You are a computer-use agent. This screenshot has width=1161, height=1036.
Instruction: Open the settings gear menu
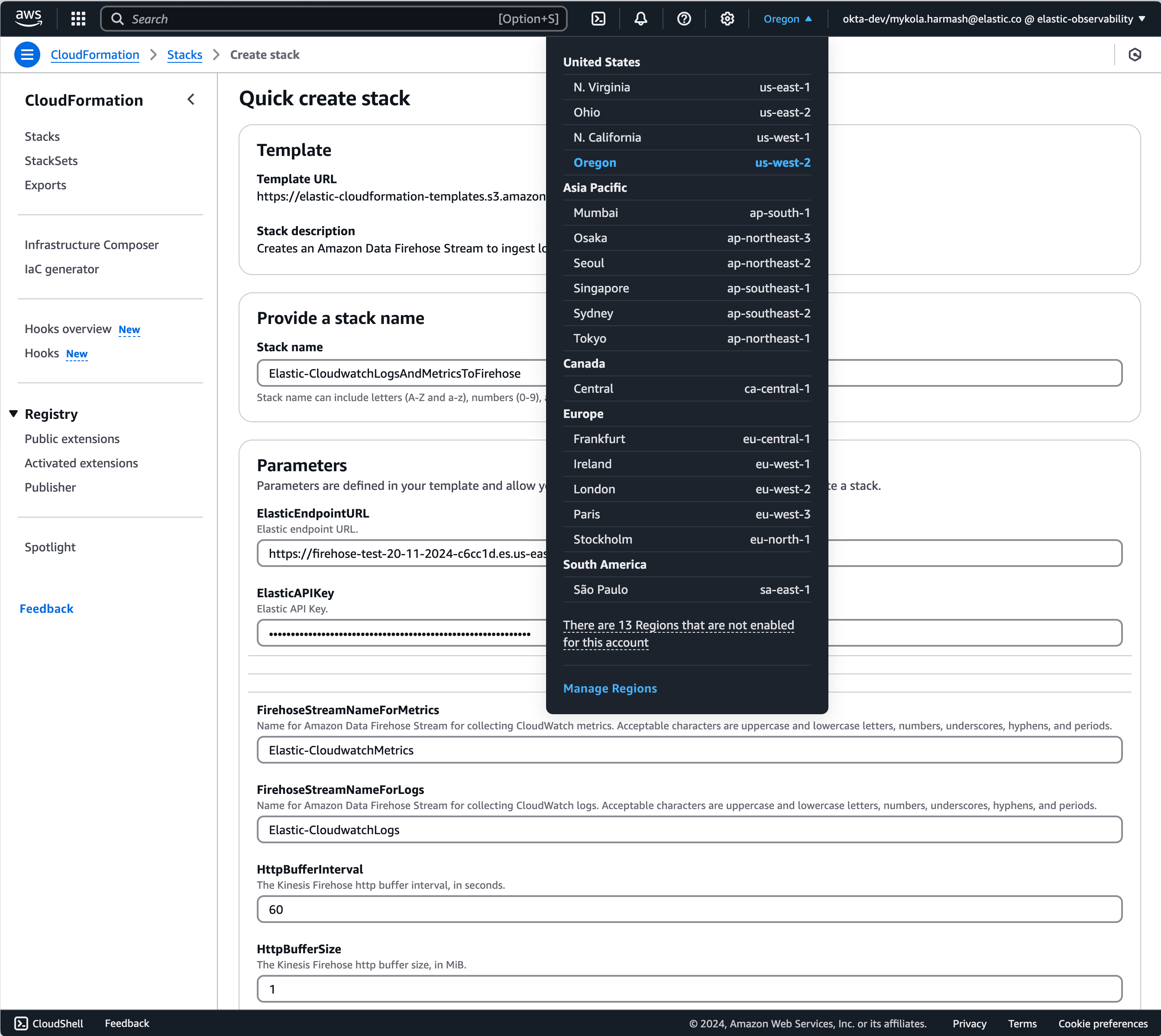pos(727,18)
